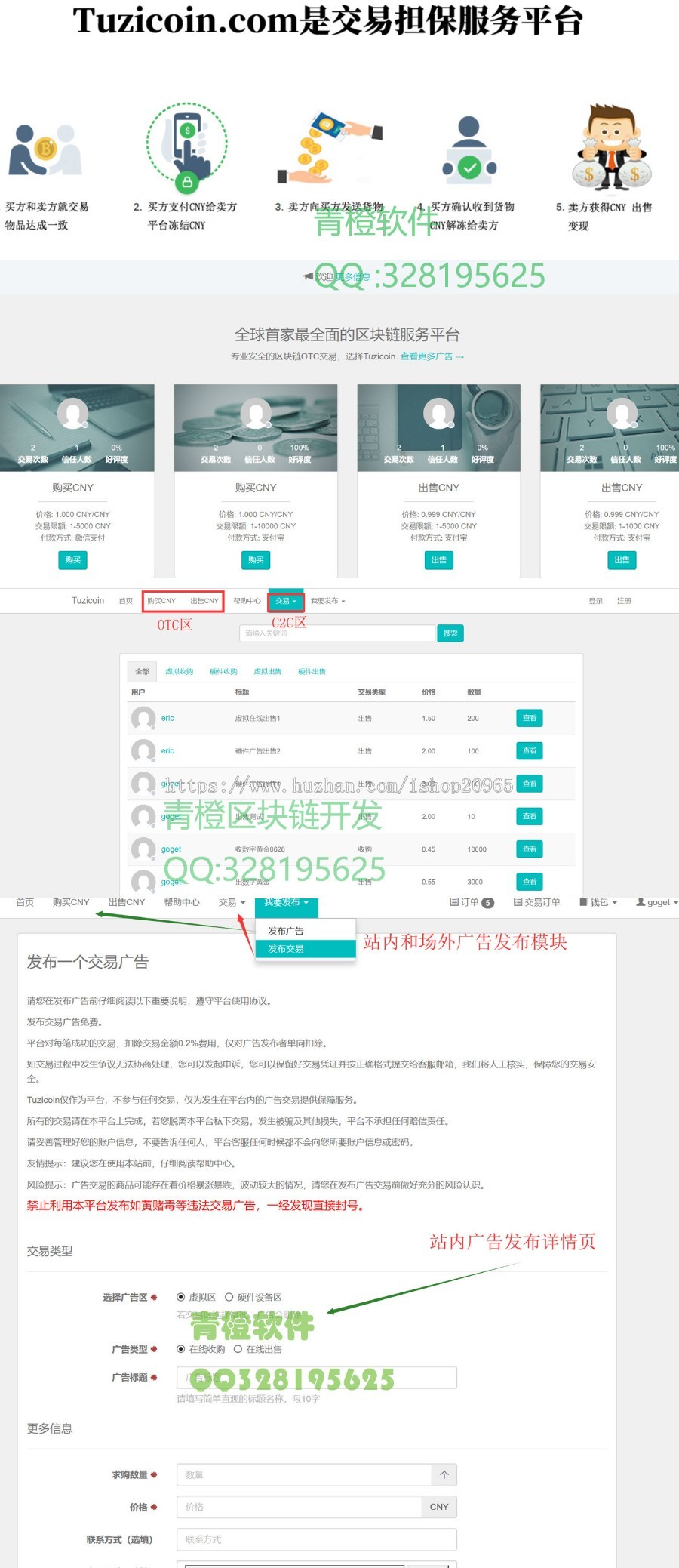Switch to the 硬件收购 tab
The height and width of the screenshot is (1568, 679).
(223, 671)
